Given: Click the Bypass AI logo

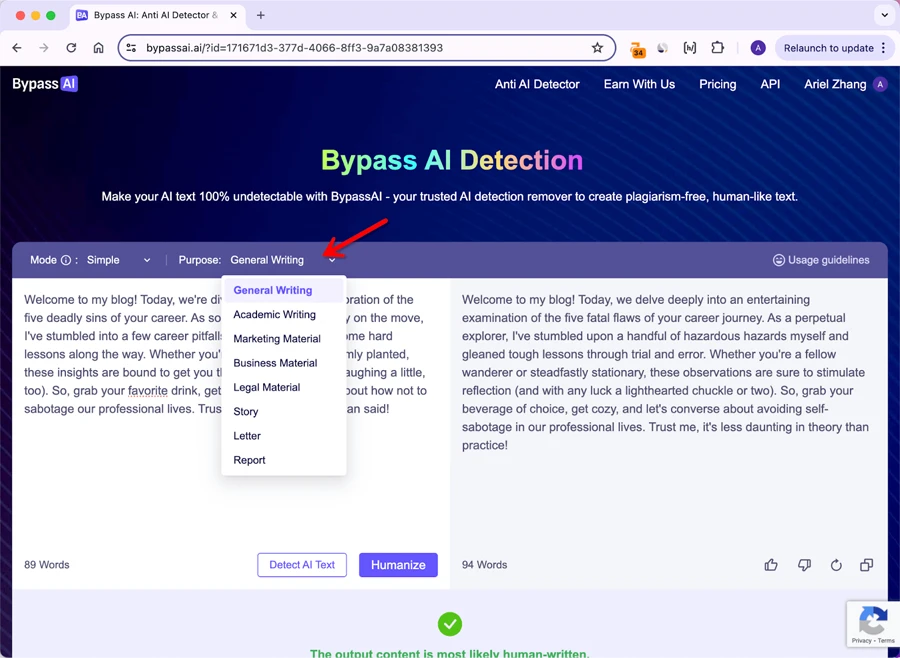Looking at the screenshot, I should pyautogui.click(x=45, y=84).
